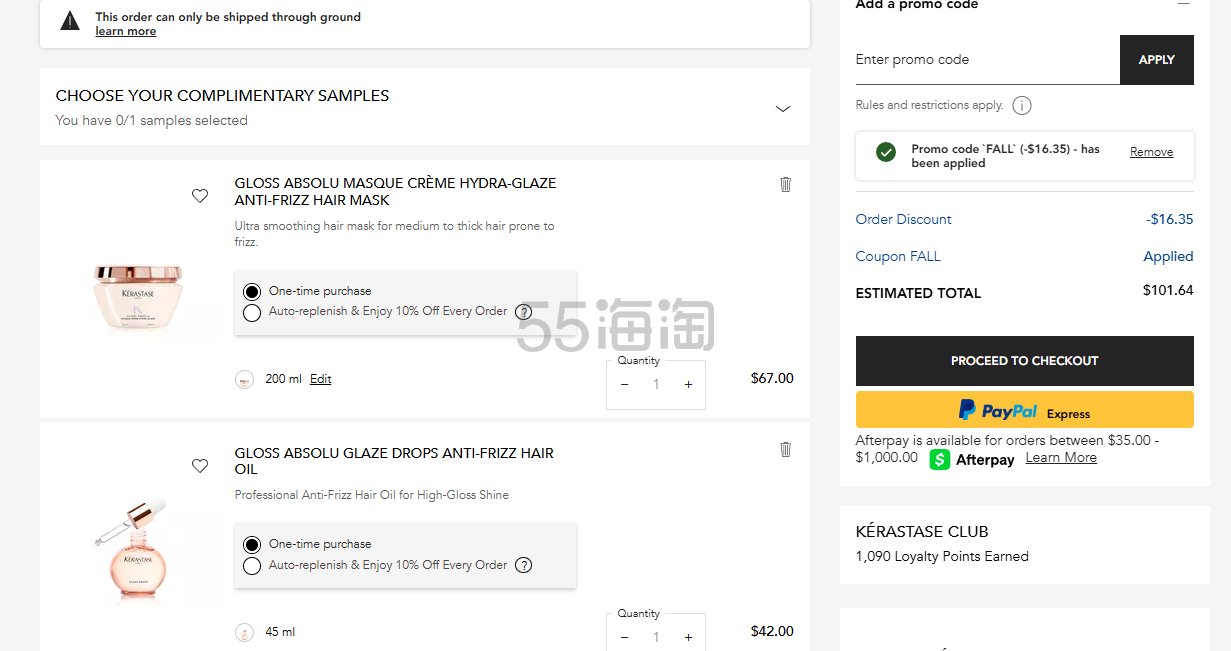Viewport: 1231px width, 651px height.
Task: Add Hydra-Glaze Hair Mask to wishlist heart
Action: coord(200,196)
